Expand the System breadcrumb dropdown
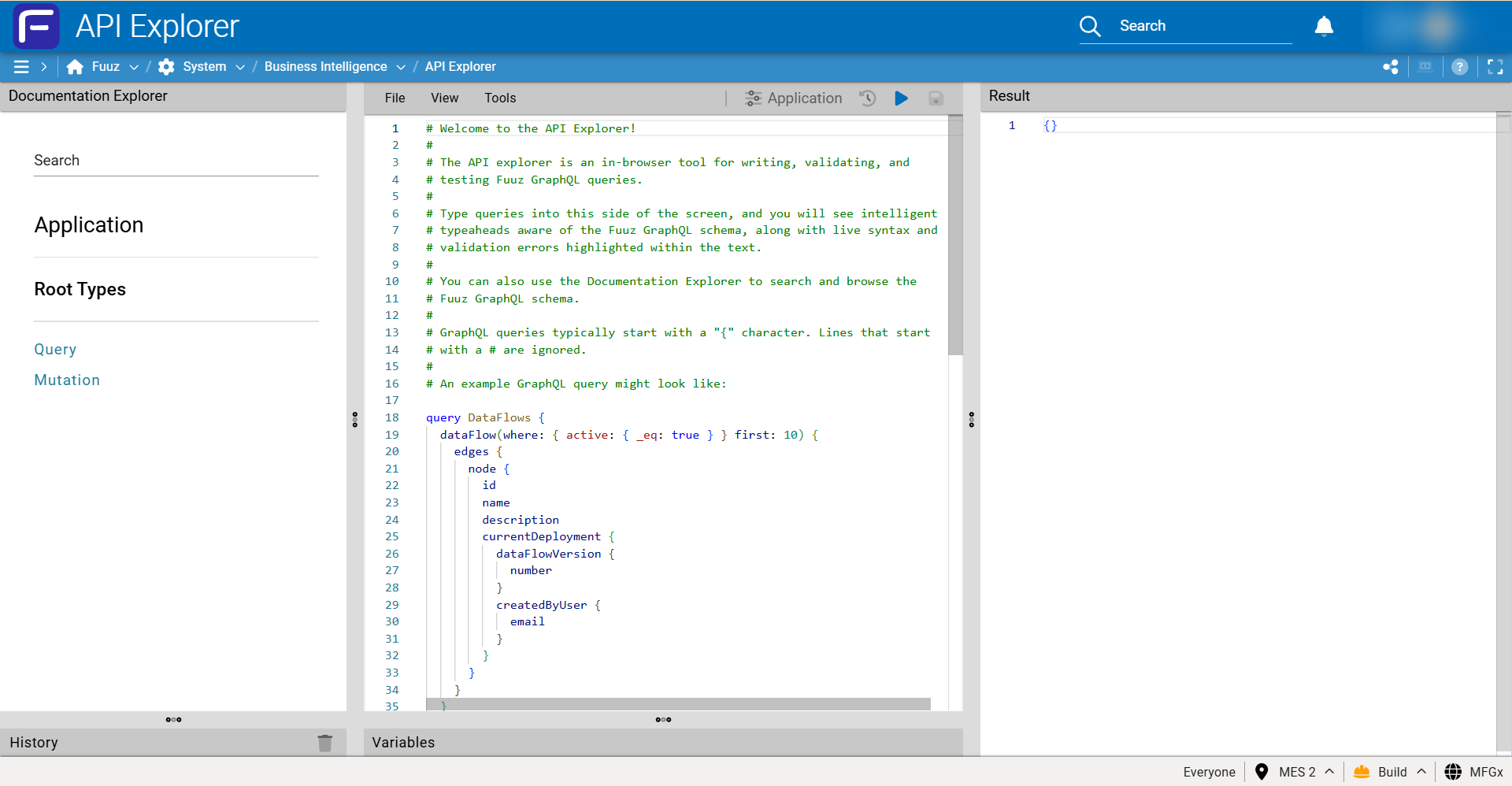The image size is (1512, 786). [240, 67]
